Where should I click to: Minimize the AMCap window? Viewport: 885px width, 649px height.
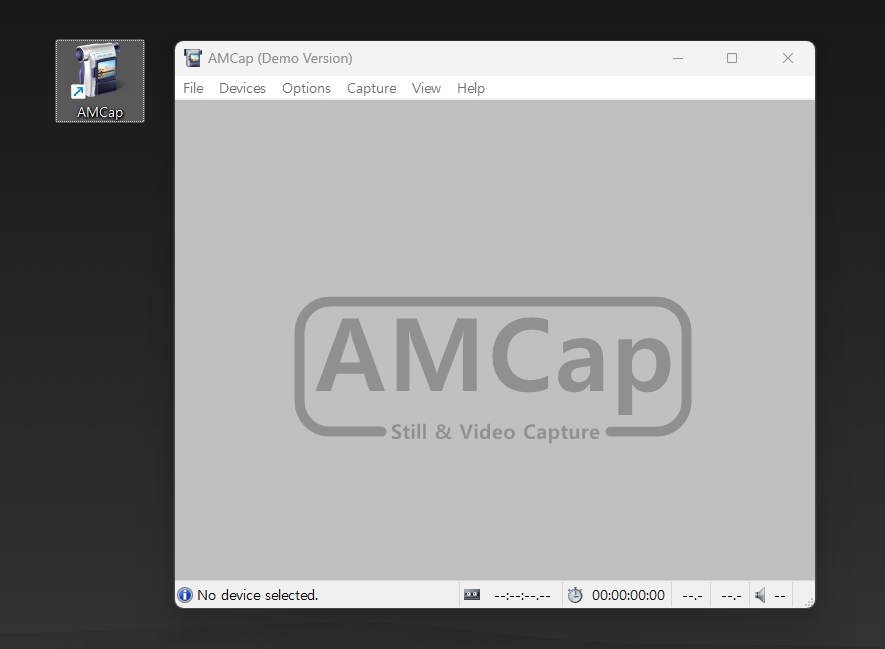click(x=678, y=58)
